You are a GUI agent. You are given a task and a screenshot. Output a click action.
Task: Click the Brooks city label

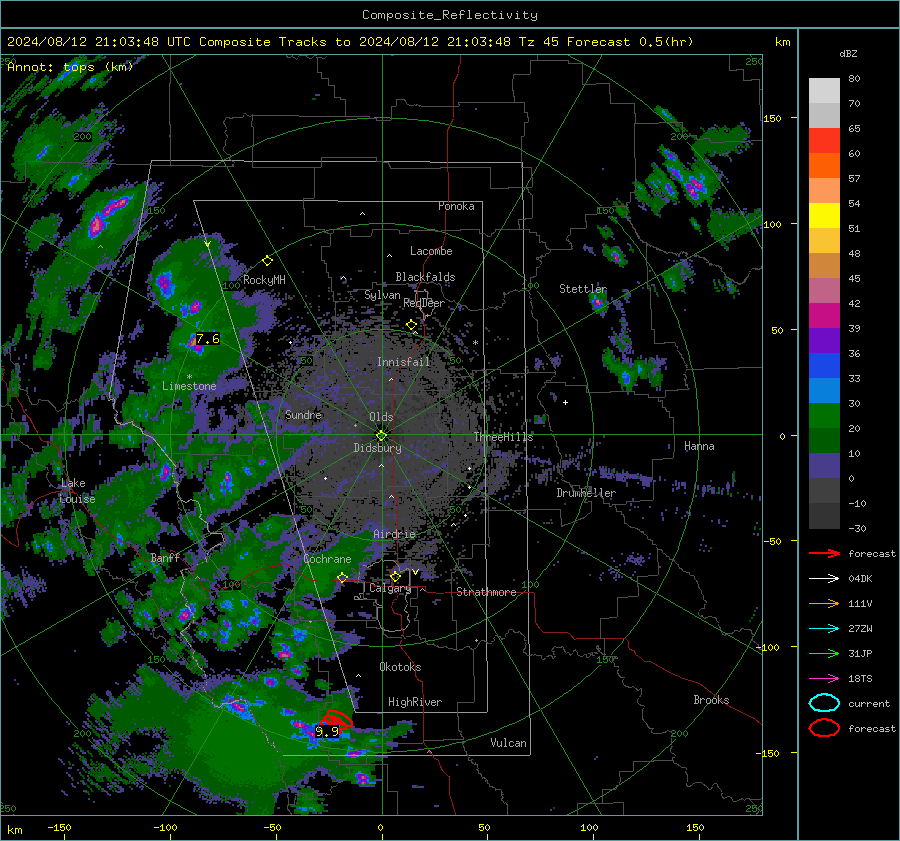pyautogui.click(x=711, y=700)
